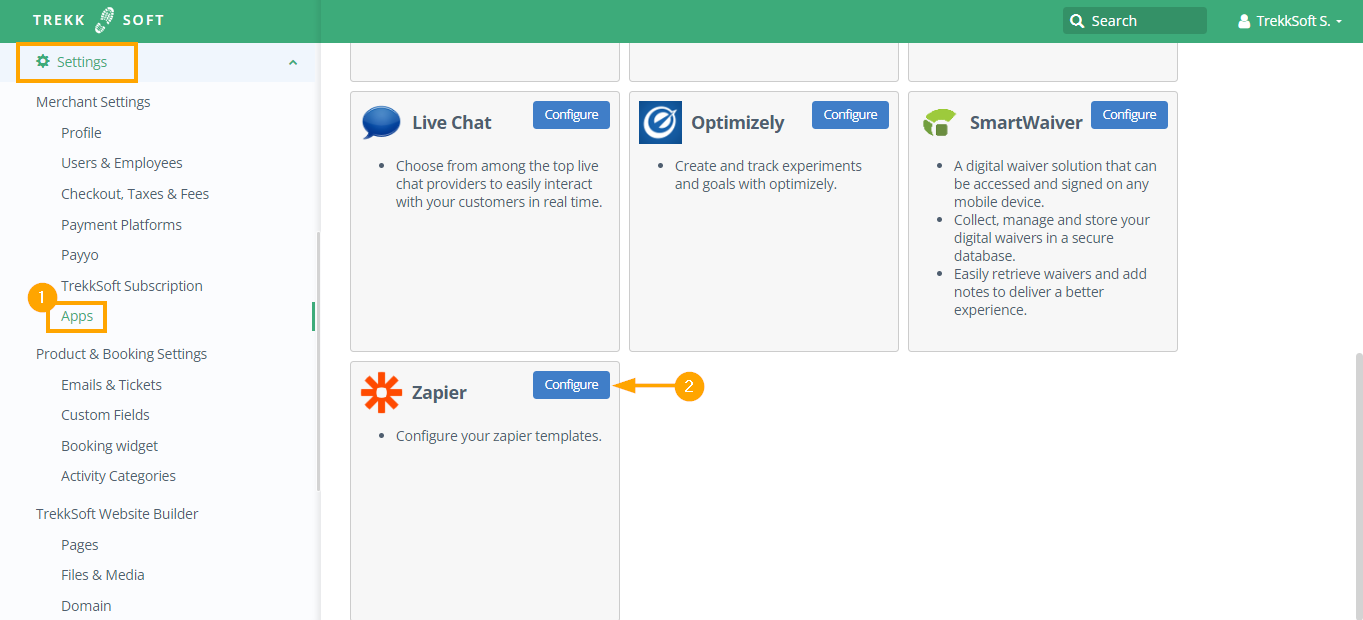Click the search magnifier icon
Screen dimensions: 1363x620
click(x=1077, y=21)
